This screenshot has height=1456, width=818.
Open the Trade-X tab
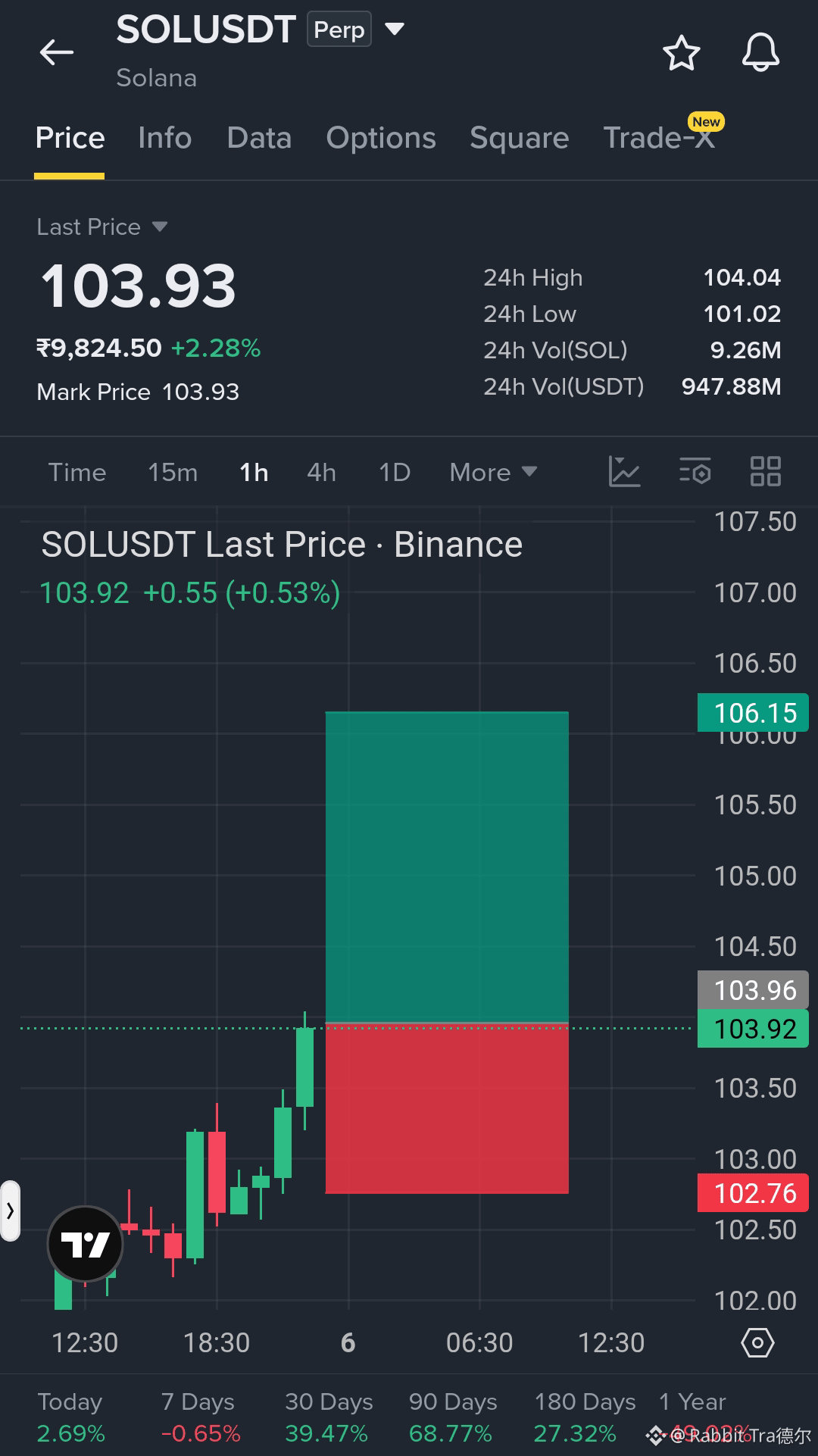[x=659, y=138]
